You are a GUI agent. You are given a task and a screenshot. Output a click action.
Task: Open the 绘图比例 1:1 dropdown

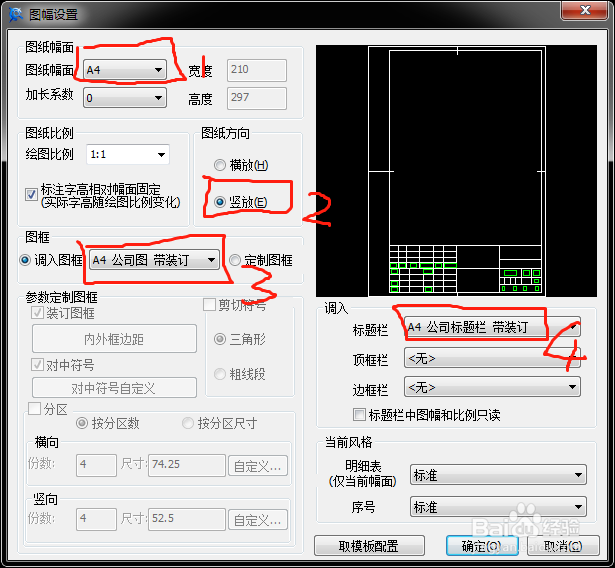click(x=128, y=154)
